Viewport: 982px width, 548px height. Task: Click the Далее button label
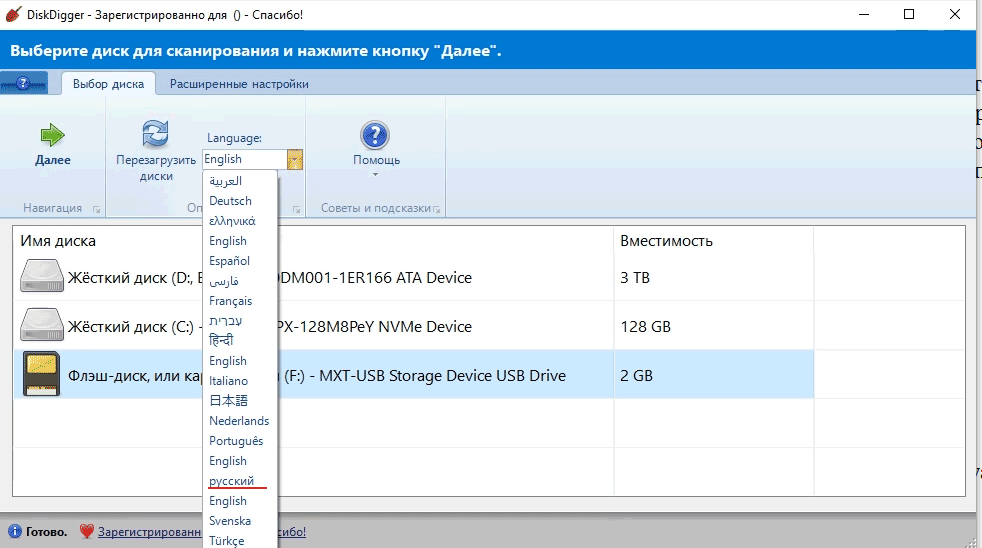pyautogui.click(x=53, y=160)
